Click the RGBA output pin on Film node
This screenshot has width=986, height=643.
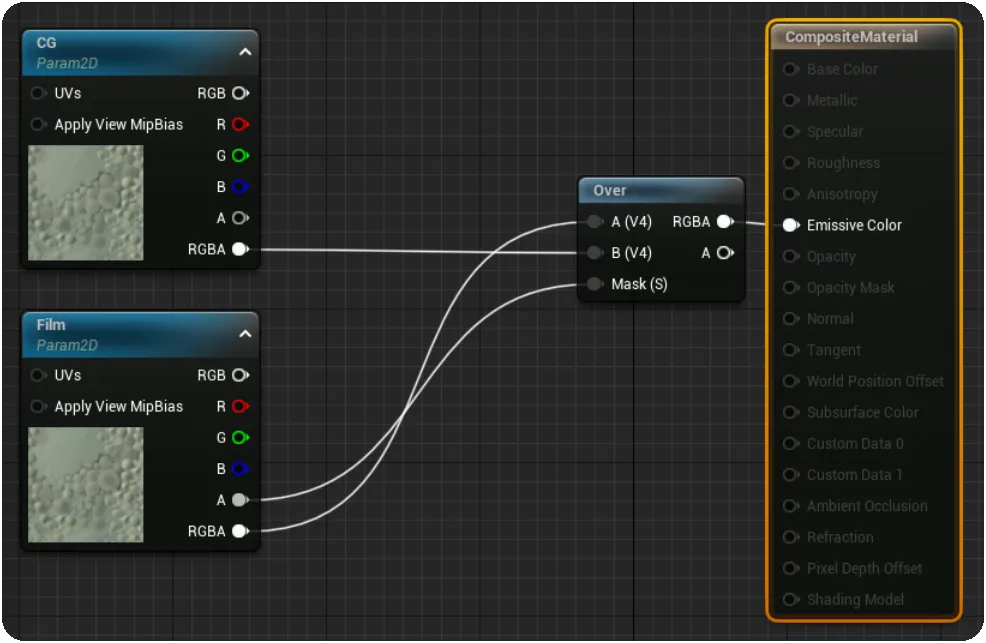click(x=240, y=532)
